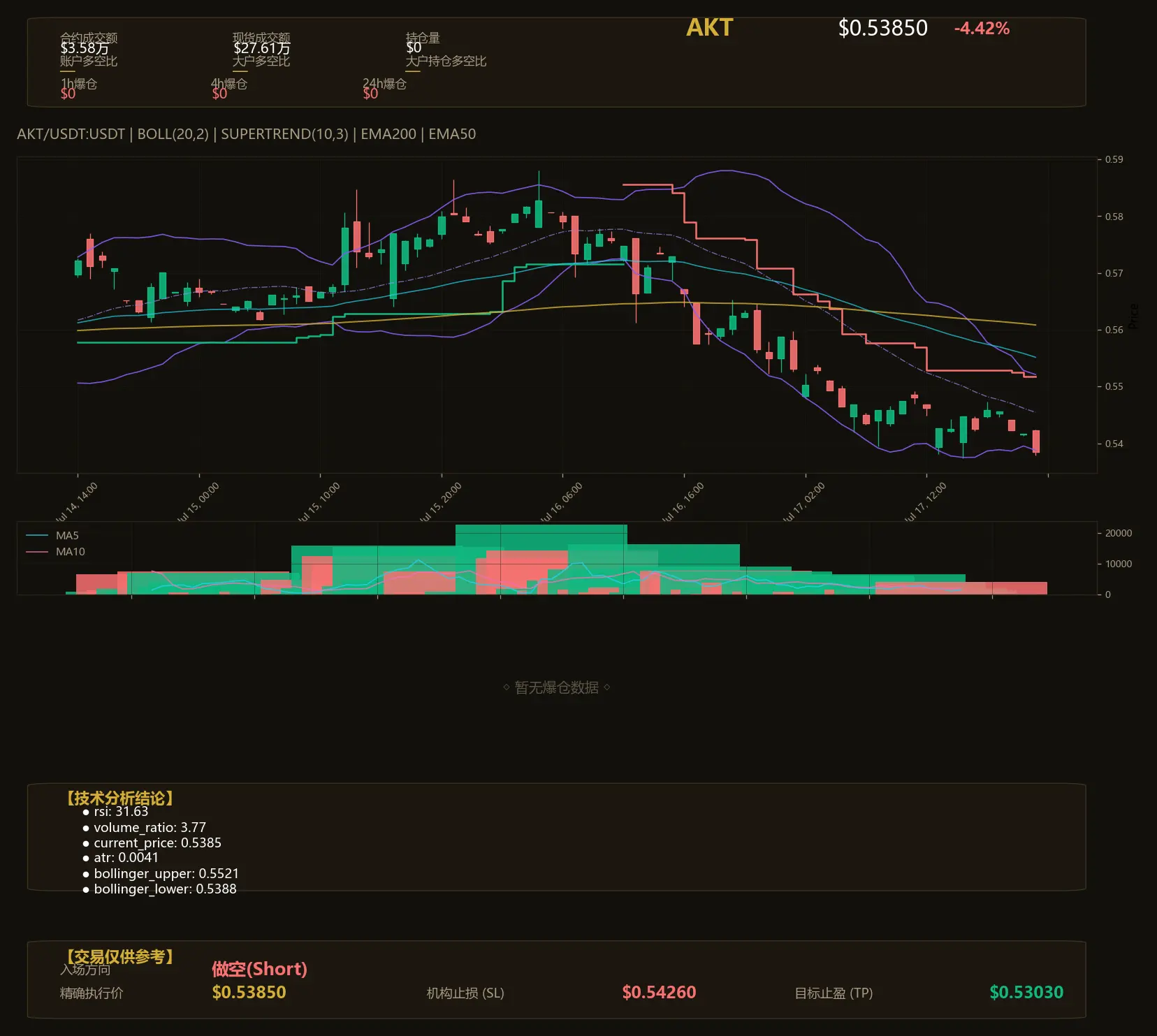This screenshot has width=1157, height=1036.
Task: Click the 【交易仅供参考】 section heading
Action: (x=120, y=956)
